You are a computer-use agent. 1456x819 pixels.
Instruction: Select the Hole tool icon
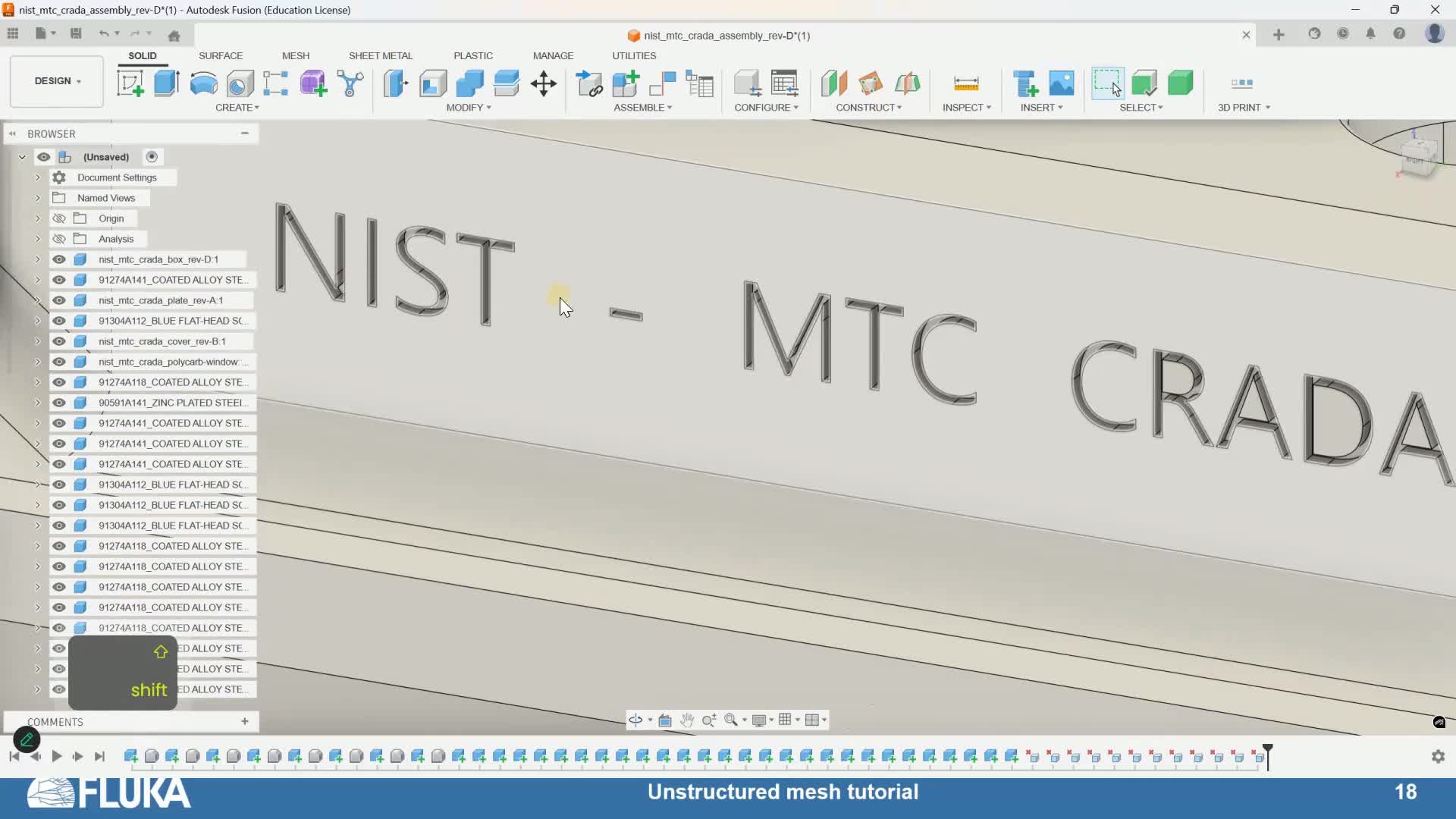(x=240, y=83)
